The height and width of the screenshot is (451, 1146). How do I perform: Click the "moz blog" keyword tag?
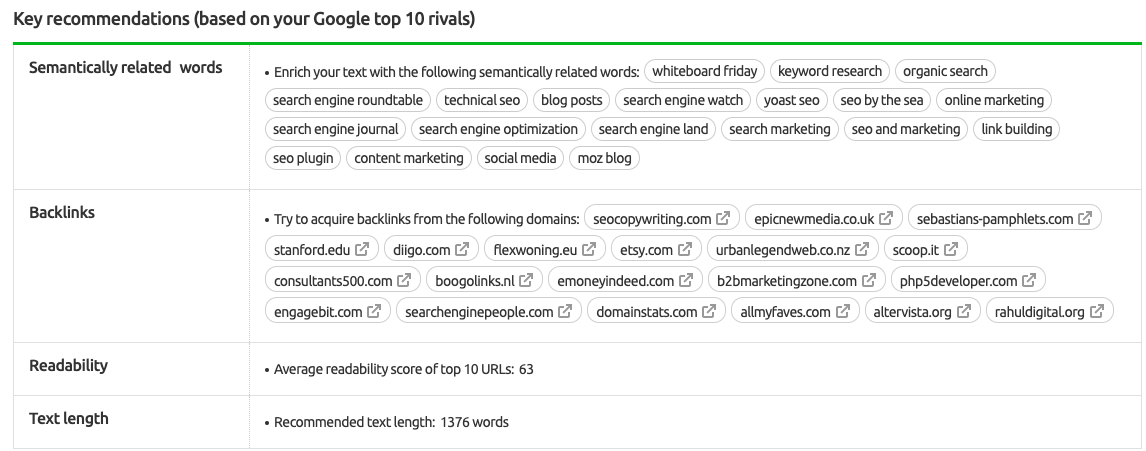[604, 158]
